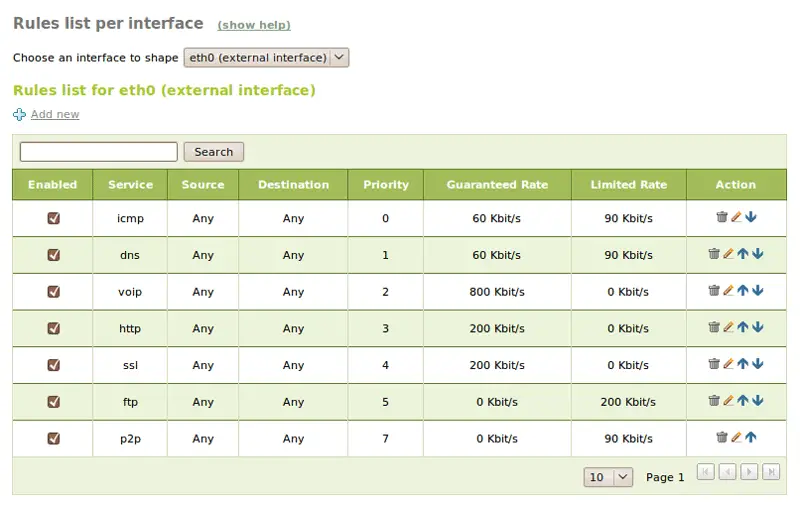Delete the ssl rule

pos(714,364)
